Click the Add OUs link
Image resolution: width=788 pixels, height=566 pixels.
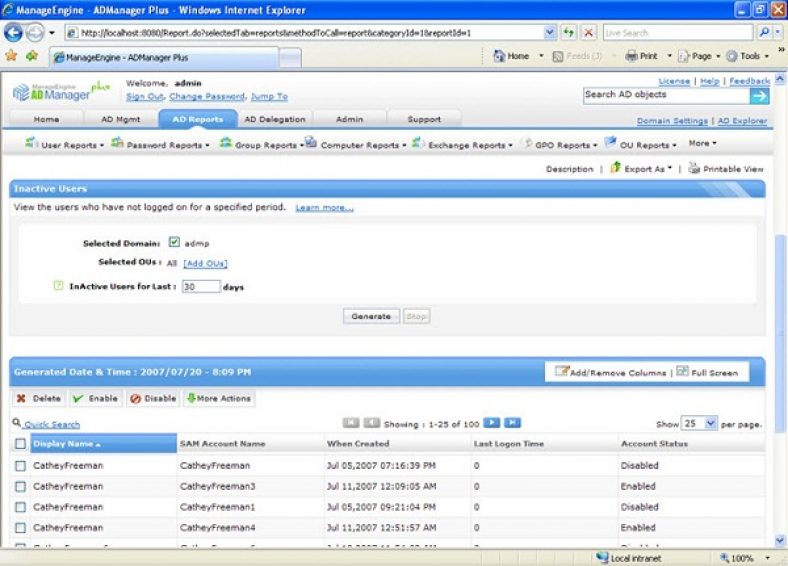pyautogui.click(x=205, y=263)
